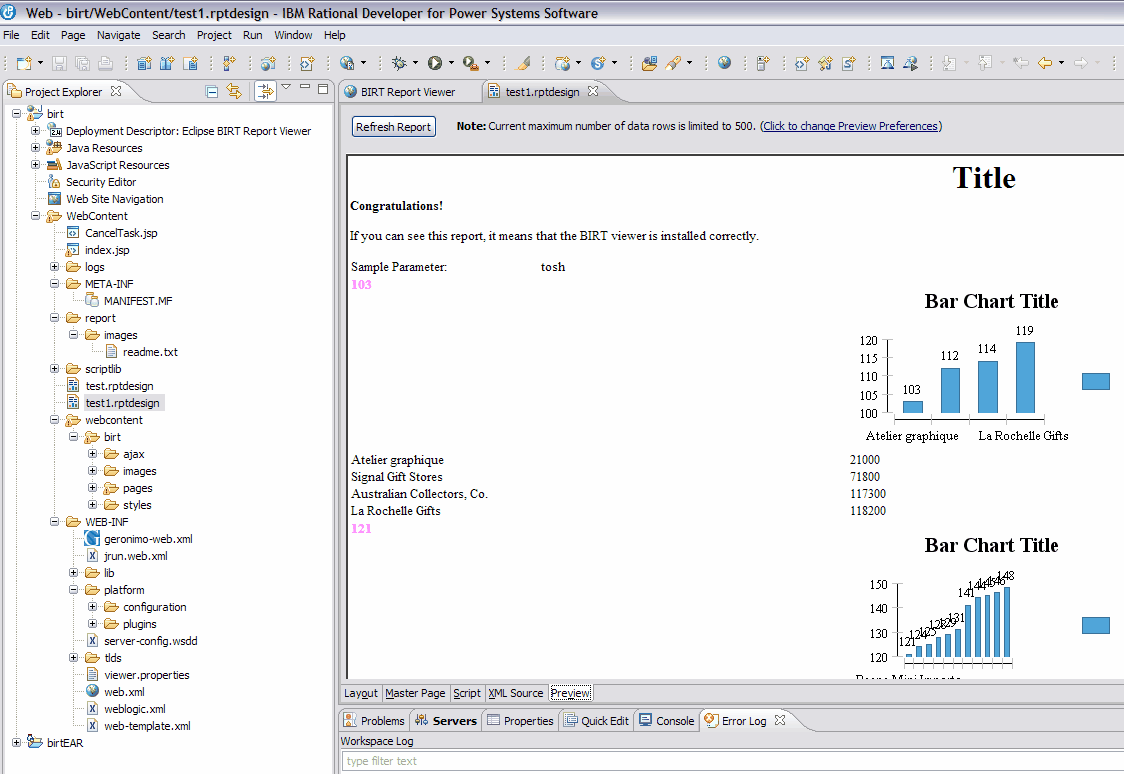The width and height of the screenshot is (1124, 774).
Task: Click the birtEAR project icon
Action: coord(35,742)
